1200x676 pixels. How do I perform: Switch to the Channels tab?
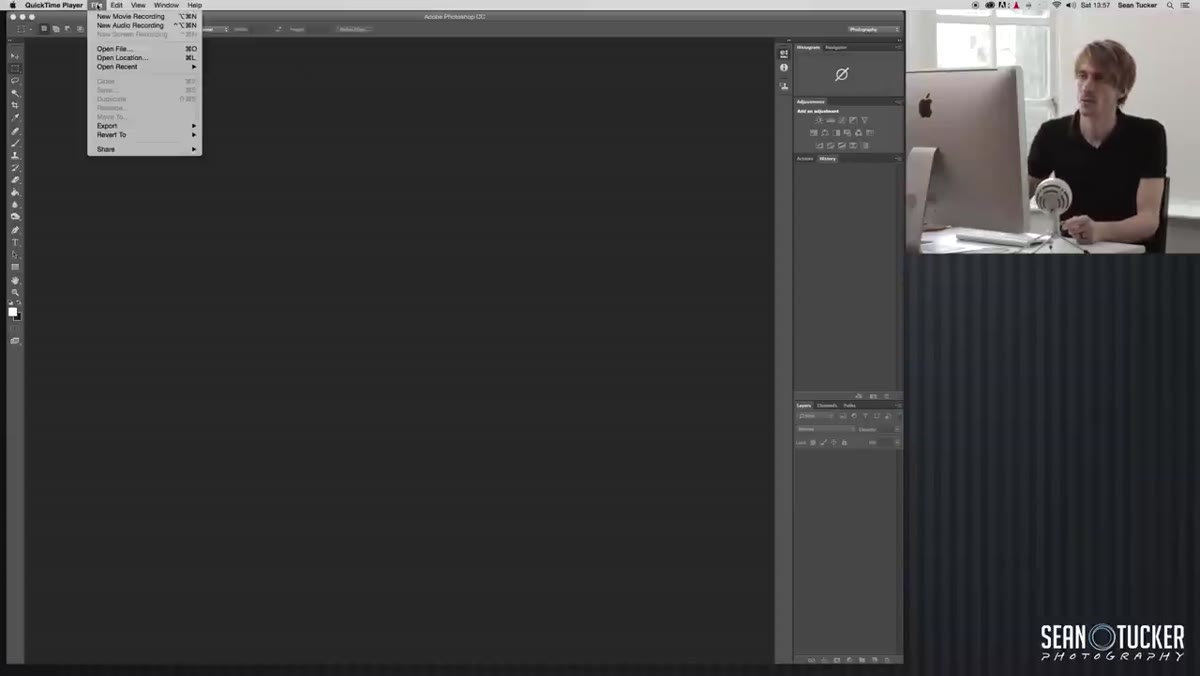click(x=827, y=405)
